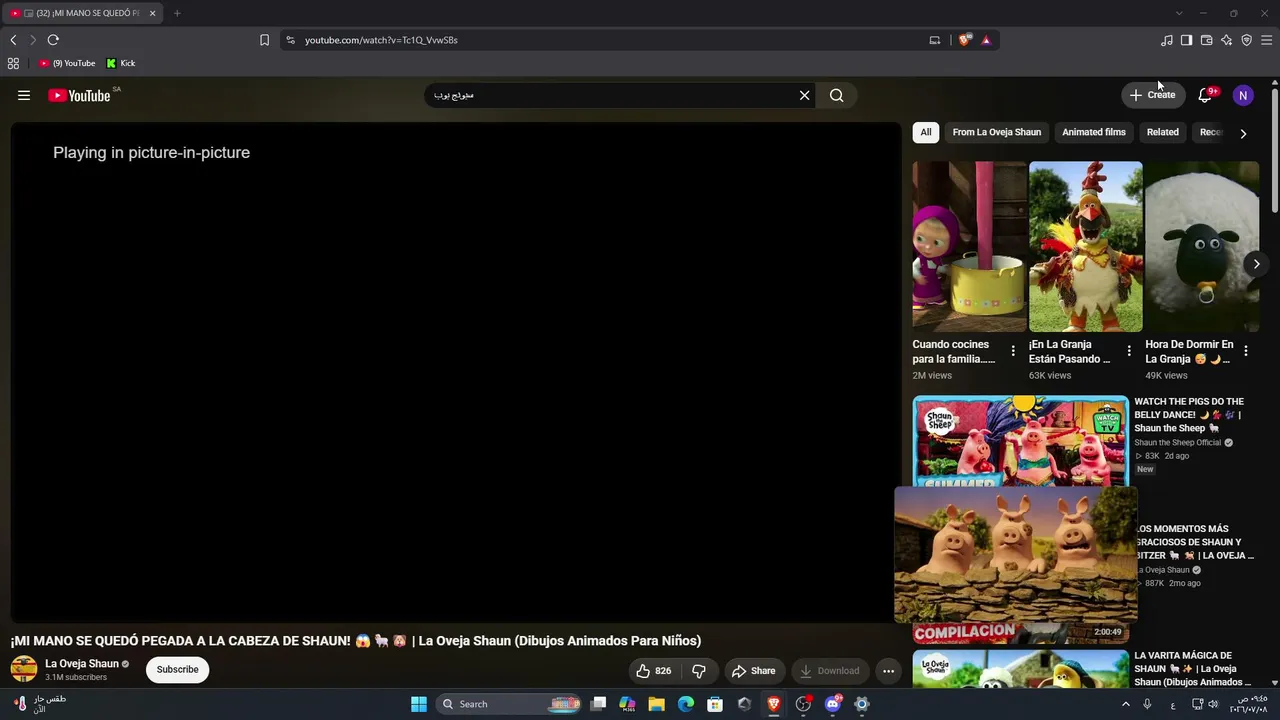Image resolution: width=1280 pixels, height=720 pixels.
Task: Open Microsoft Edge from the taskbar
Action: click(686, 704)
